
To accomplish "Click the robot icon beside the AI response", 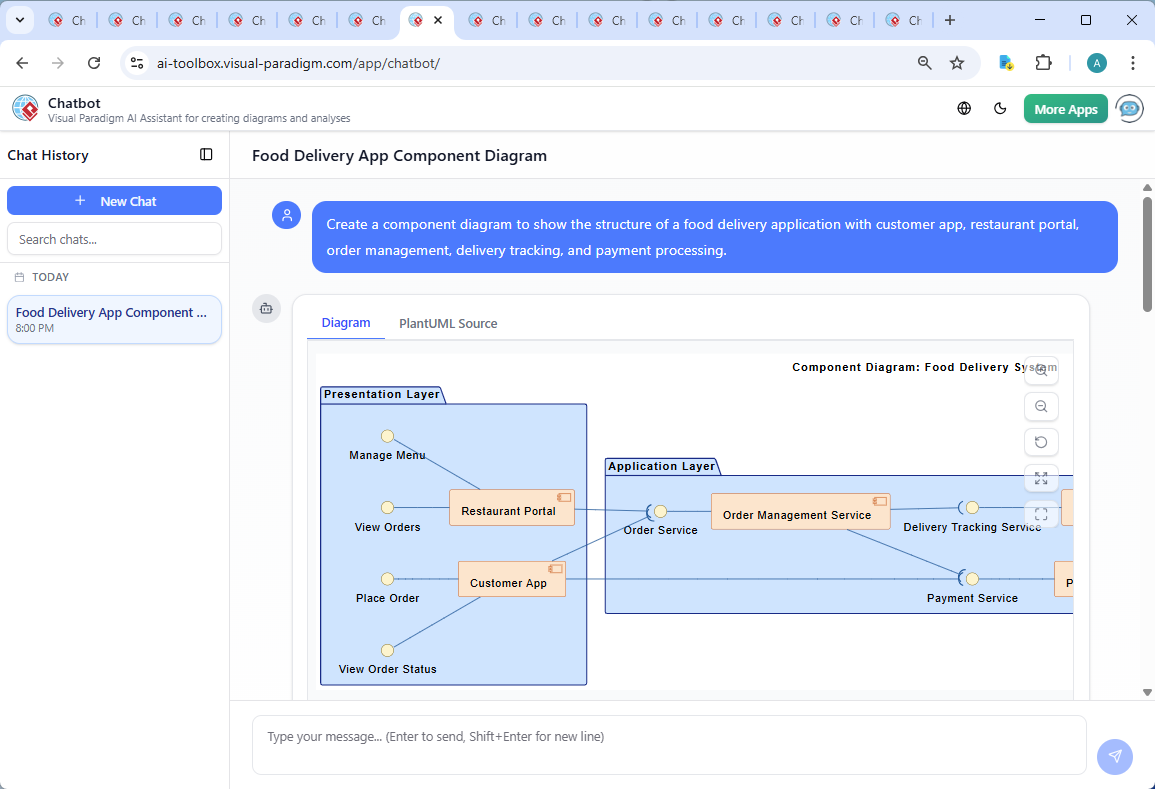I will (266, 309).
